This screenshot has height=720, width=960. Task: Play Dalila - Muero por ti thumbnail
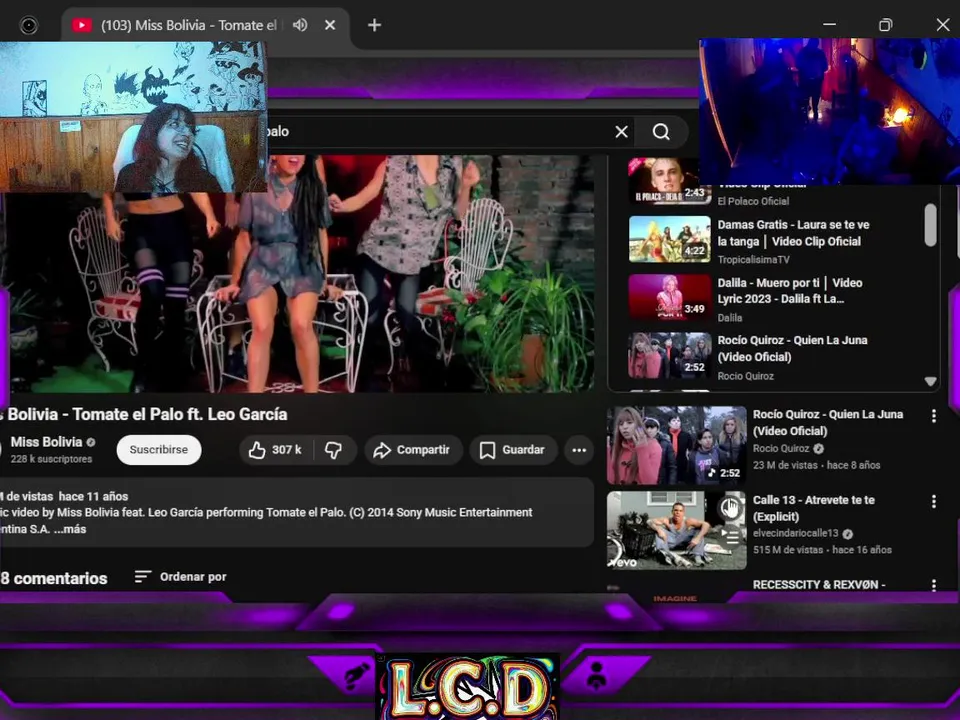670,298
